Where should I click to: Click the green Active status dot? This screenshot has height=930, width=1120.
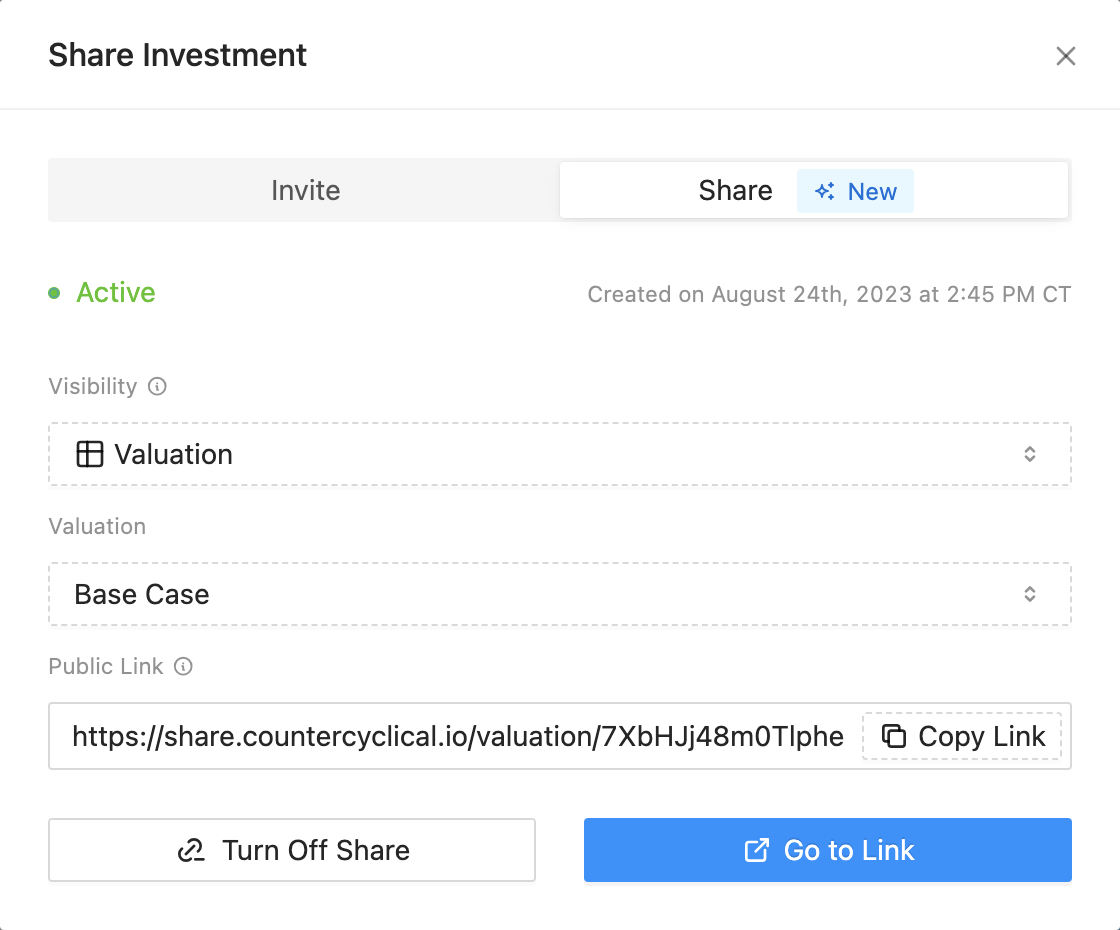pyautogui.click(x=54, y=293)
